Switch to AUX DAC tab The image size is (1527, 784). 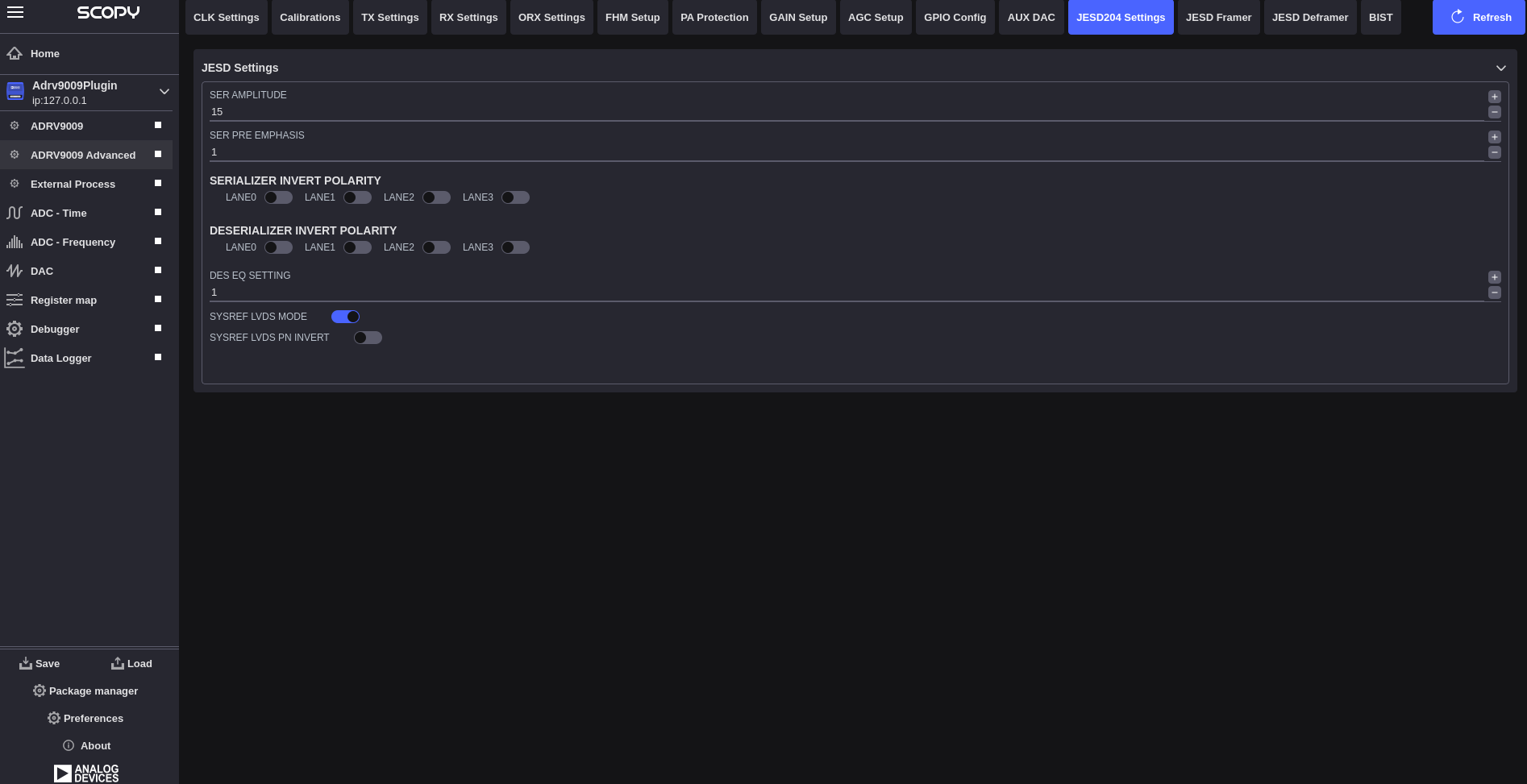[x=1031, y=17]
